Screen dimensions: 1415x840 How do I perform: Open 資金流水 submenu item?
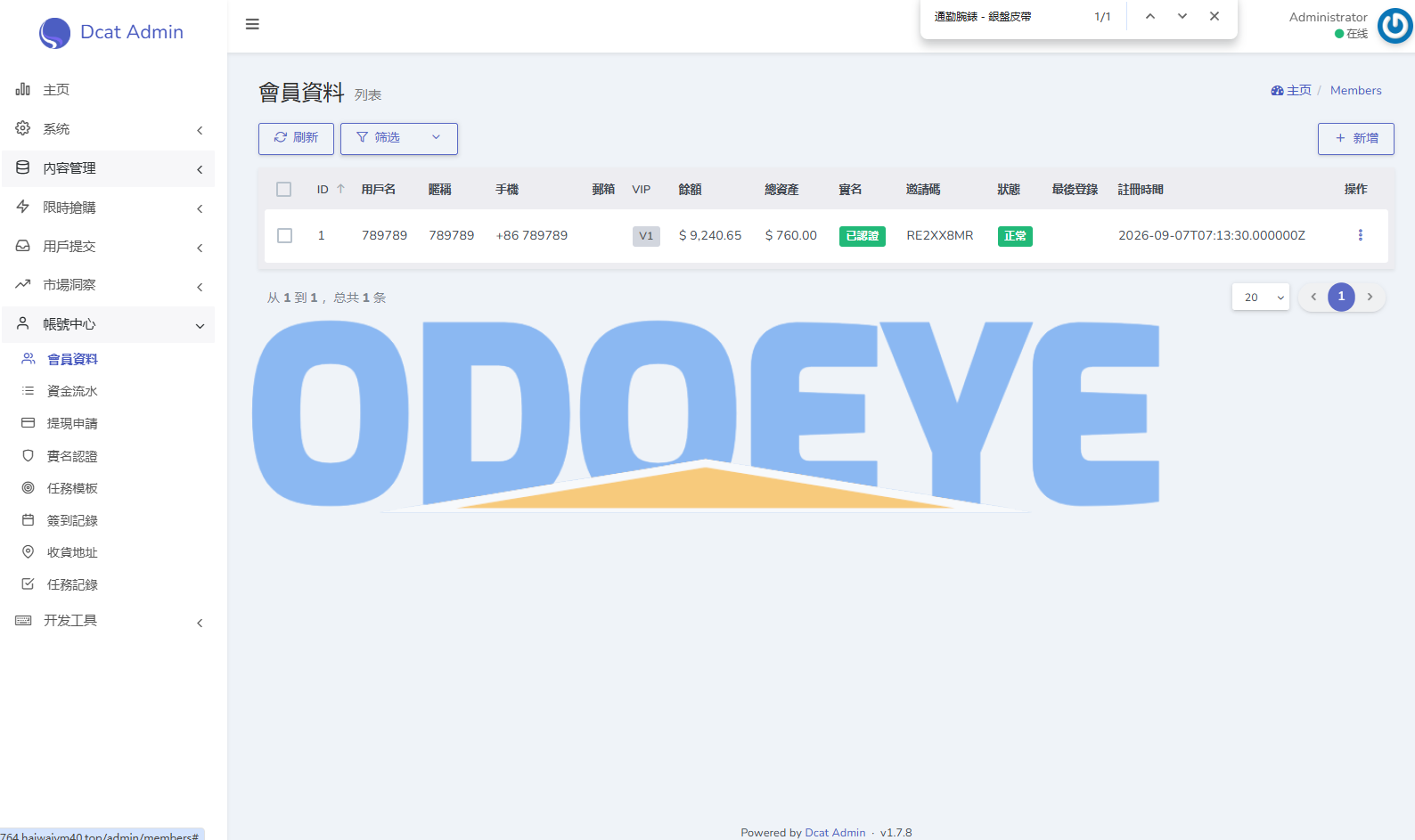[108, 391]
